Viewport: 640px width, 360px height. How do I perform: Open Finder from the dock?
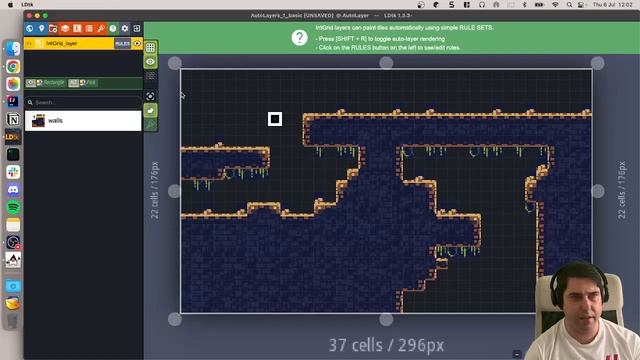pyautogui.click(x=13, y=49)
